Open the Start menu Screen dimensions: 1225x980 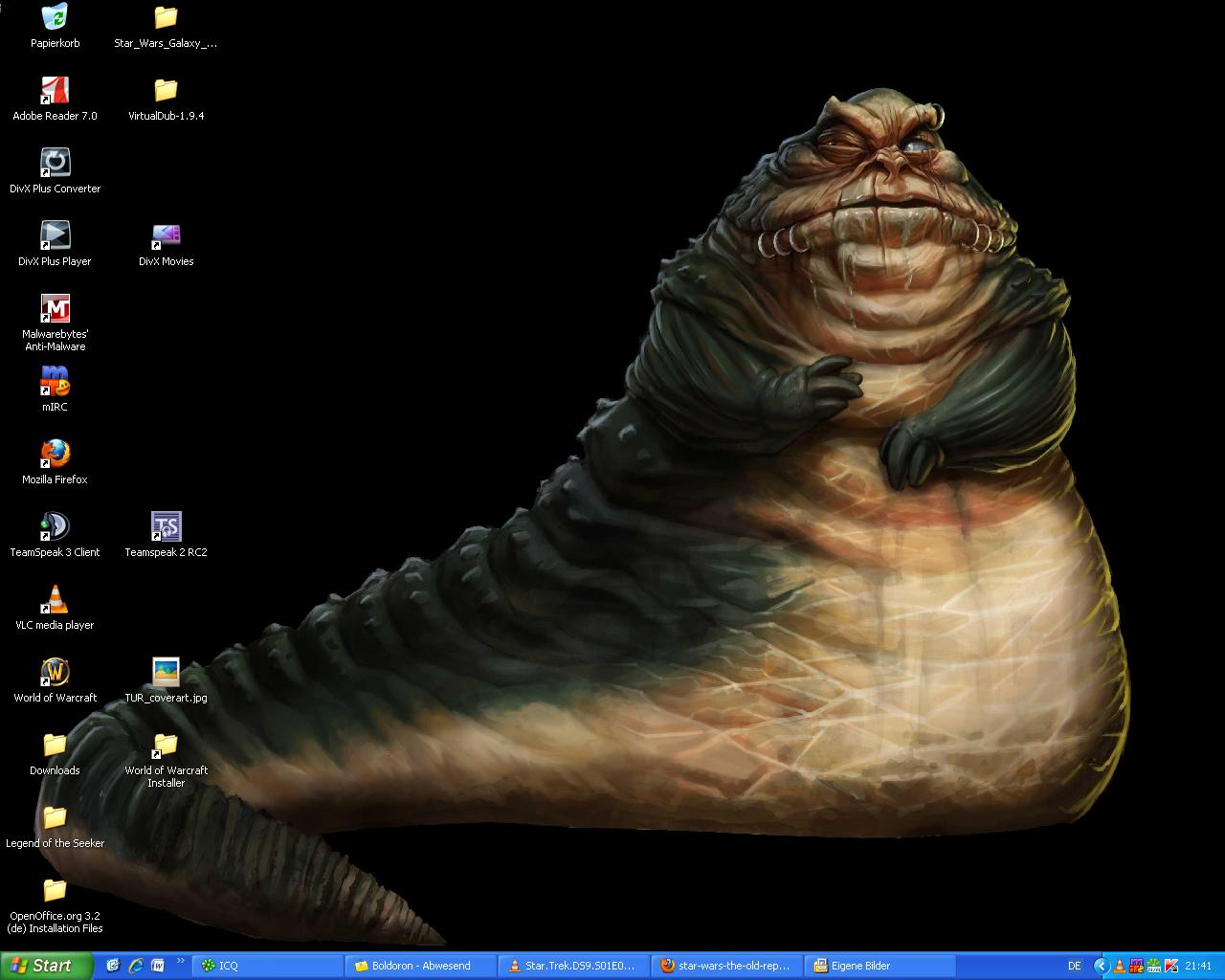point(46,966)
